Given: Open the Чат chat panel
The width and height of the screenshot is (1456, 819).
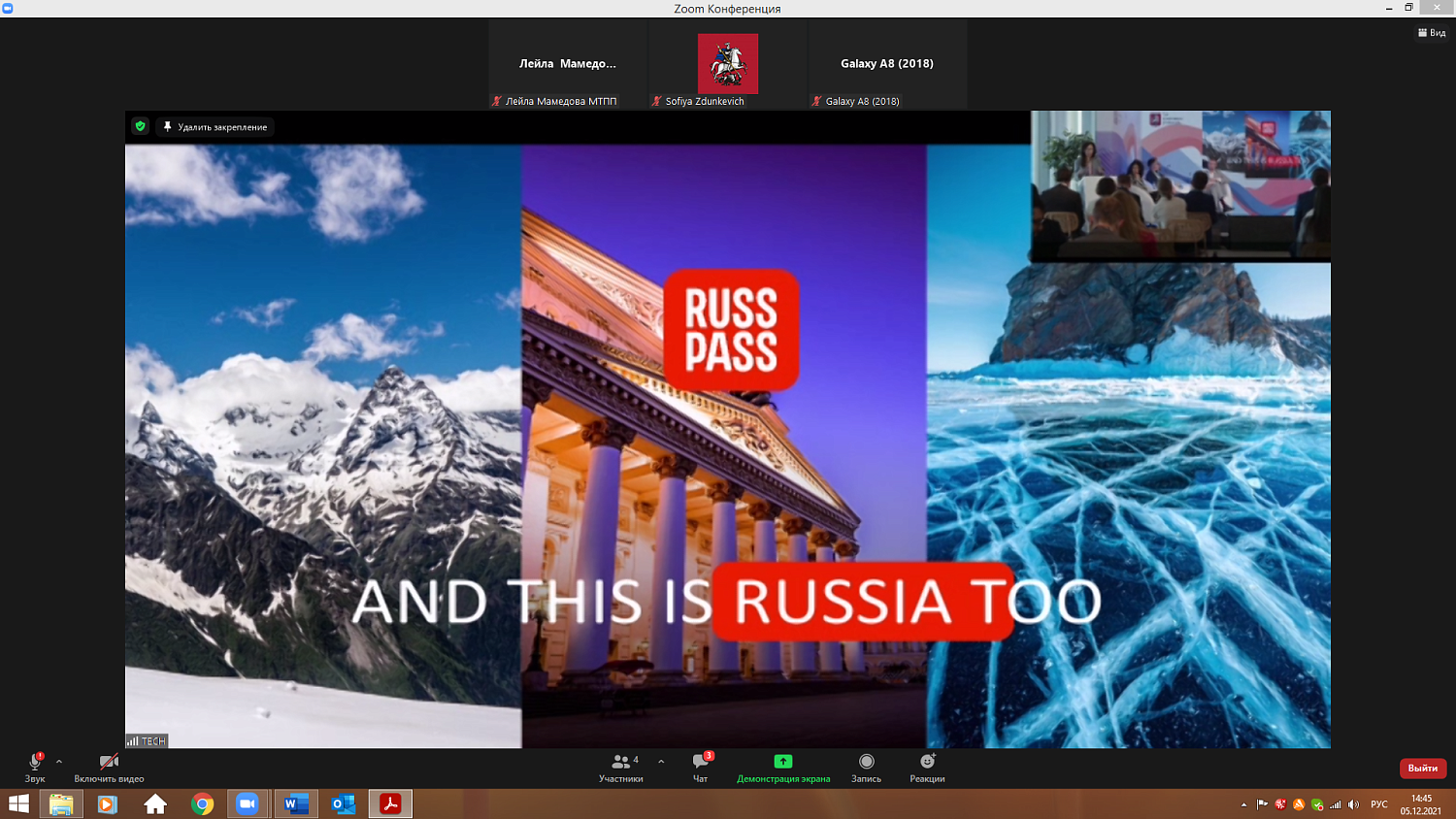Looking at the screenshot, I should click(701, 767).
